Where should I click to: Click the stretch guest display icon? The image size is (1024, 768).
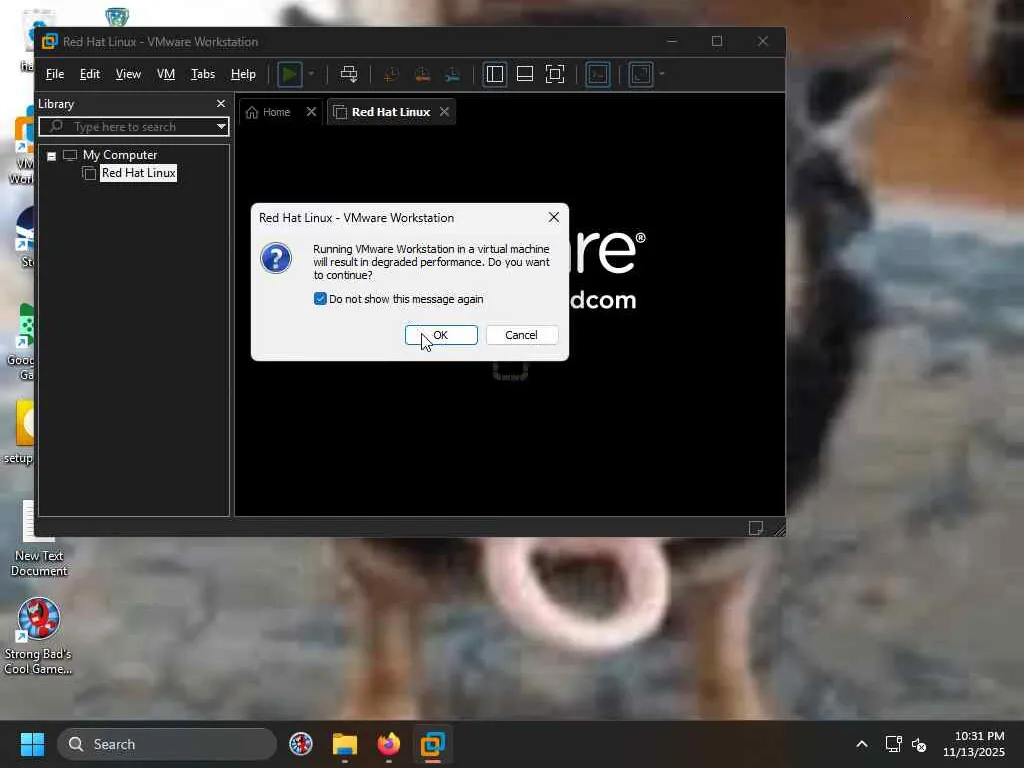point(641,74)
